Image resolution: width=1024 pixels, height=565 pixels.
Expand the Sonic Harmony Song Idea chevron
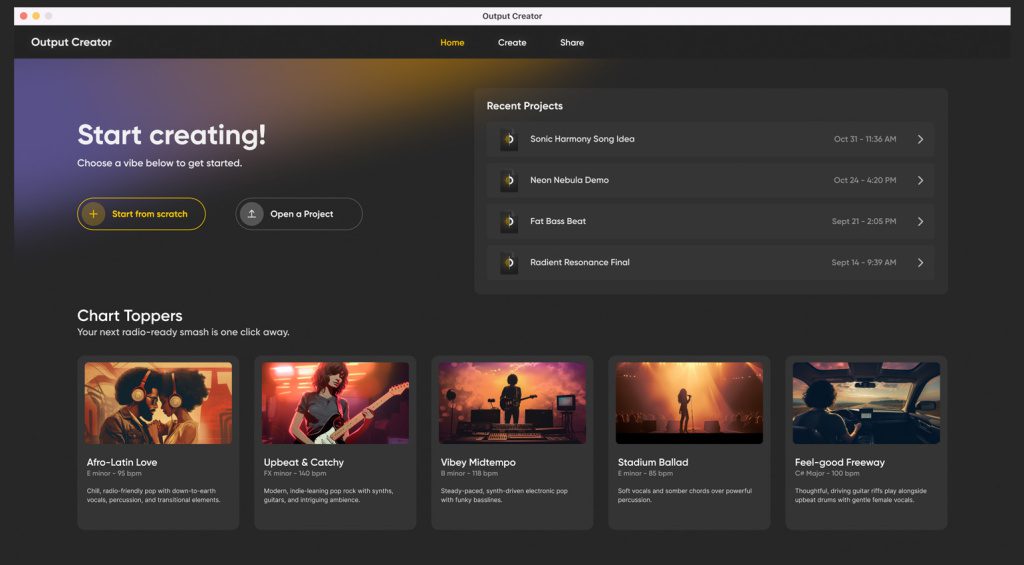(x=920, y=139)
